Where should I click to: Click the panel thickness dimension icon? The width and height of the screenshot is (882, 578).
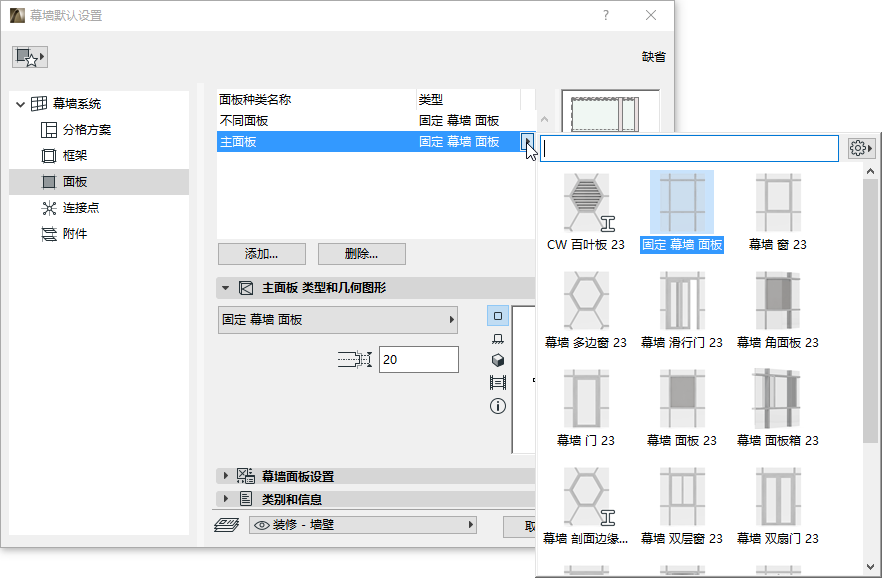355,359
